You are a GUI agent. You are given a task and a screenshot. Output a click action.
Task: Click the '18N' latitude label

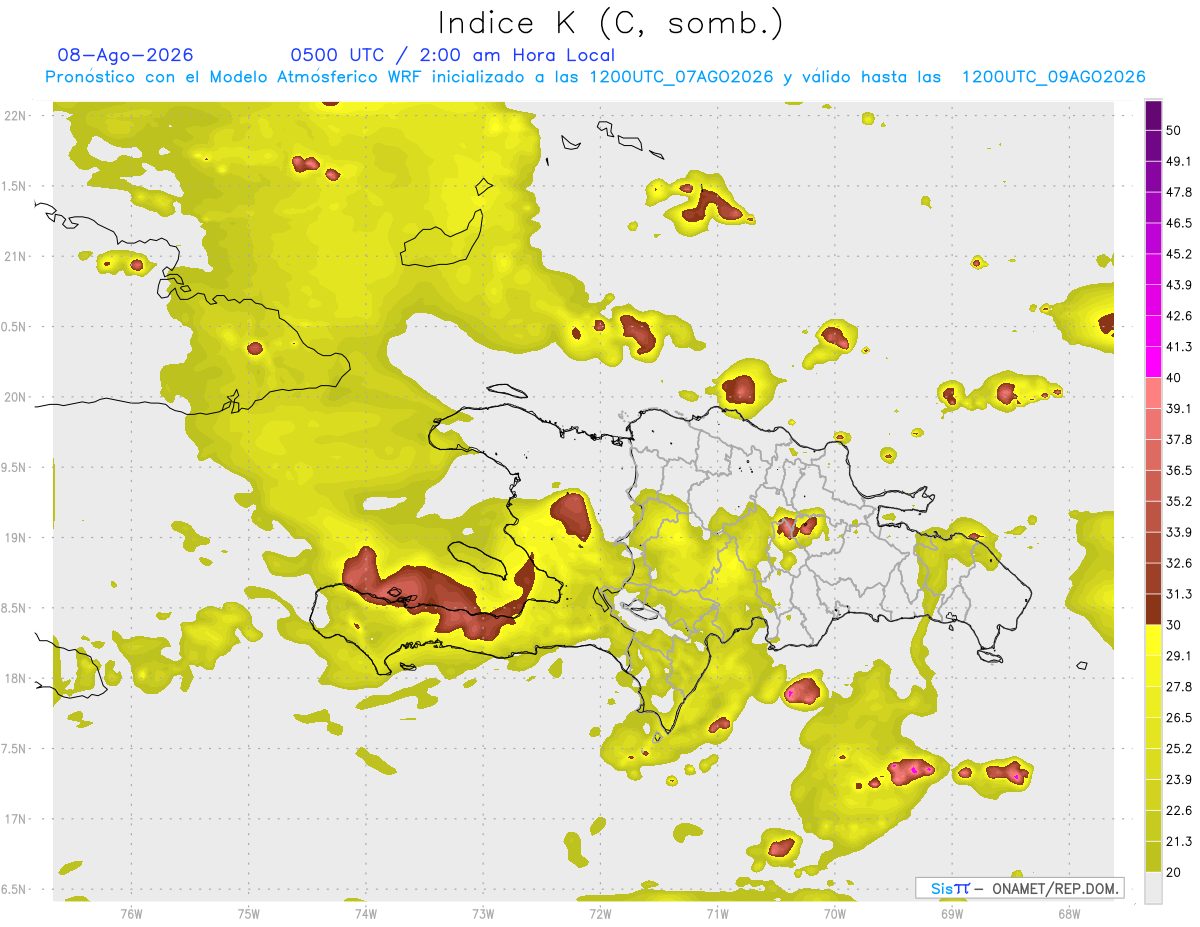click(x=15, y=678)
